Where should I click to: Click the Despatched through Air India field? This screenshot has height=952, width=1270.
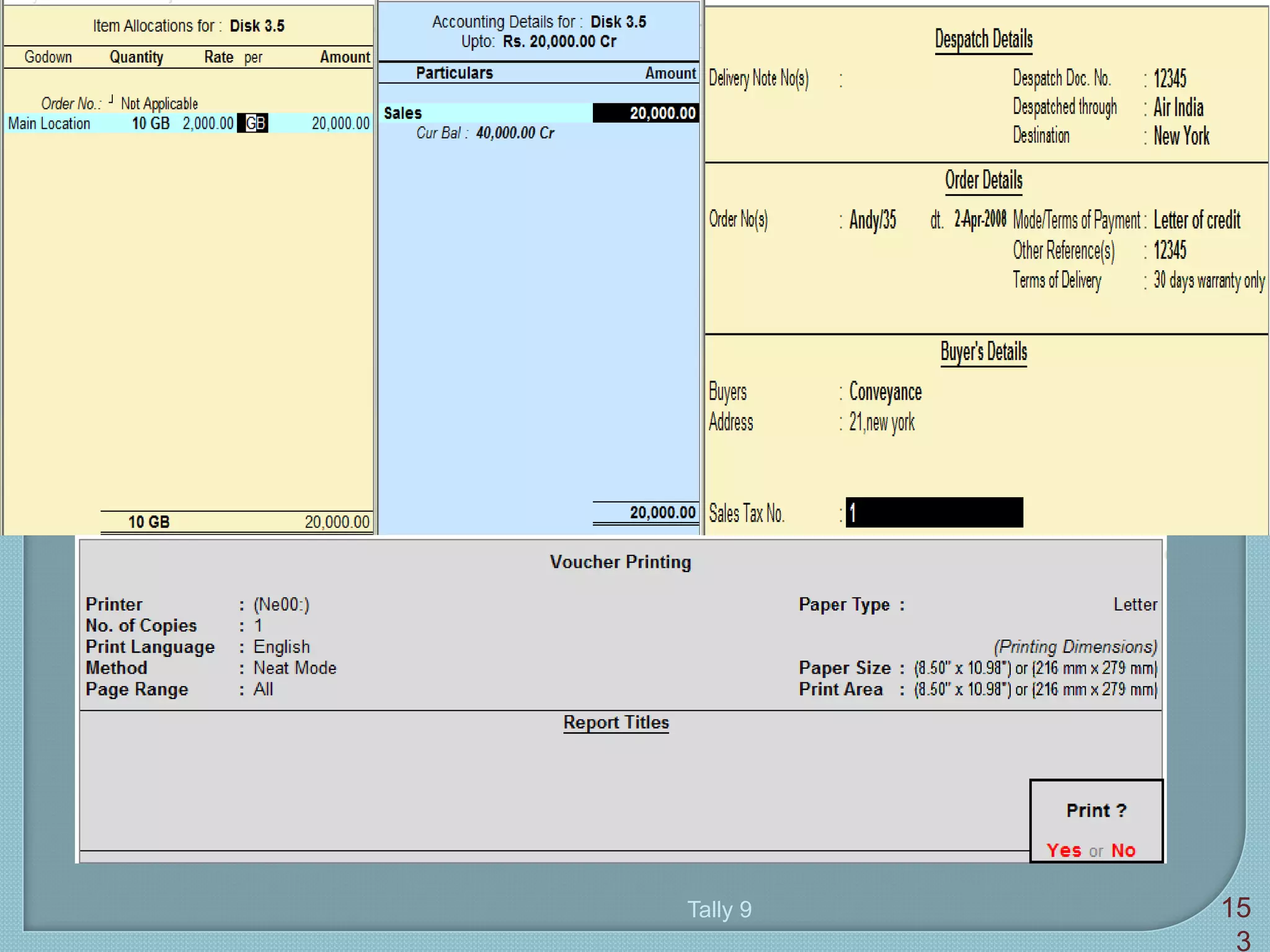click(1178, 108)
